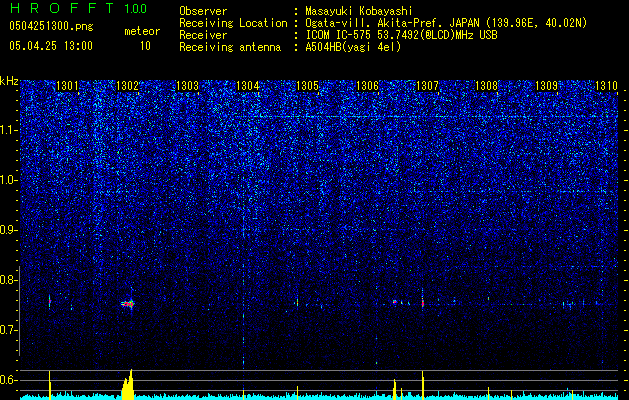Click the 'Receiving antenna' label
Viewport: 629px width, 400px height.
(x=230, y=47)
